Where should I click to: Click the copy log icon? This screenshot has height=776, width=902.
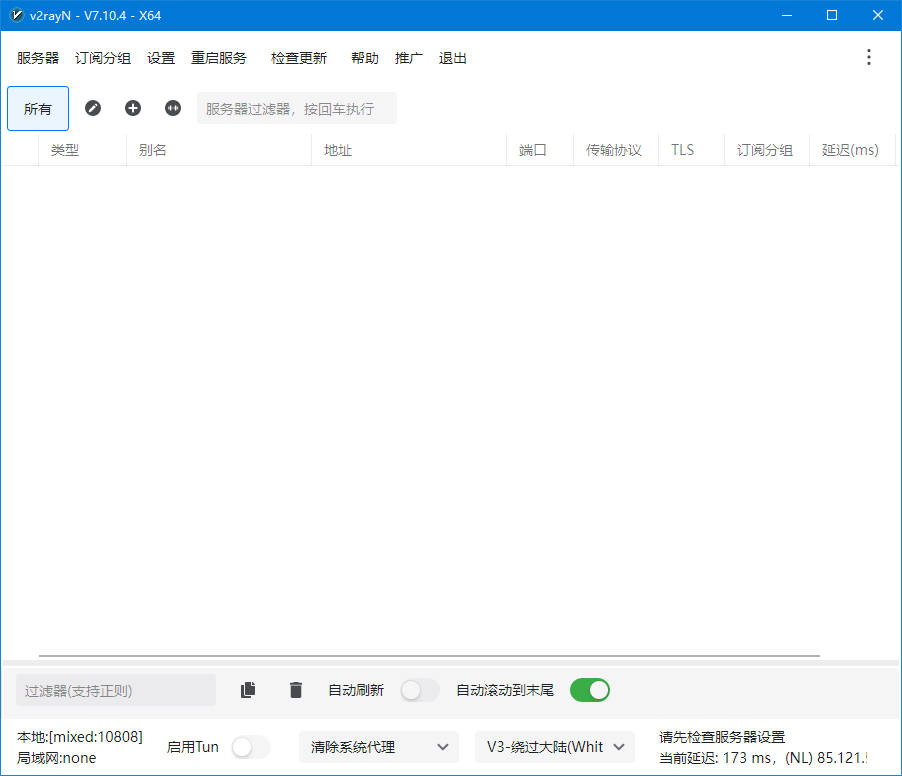click(x=248, y=690)
